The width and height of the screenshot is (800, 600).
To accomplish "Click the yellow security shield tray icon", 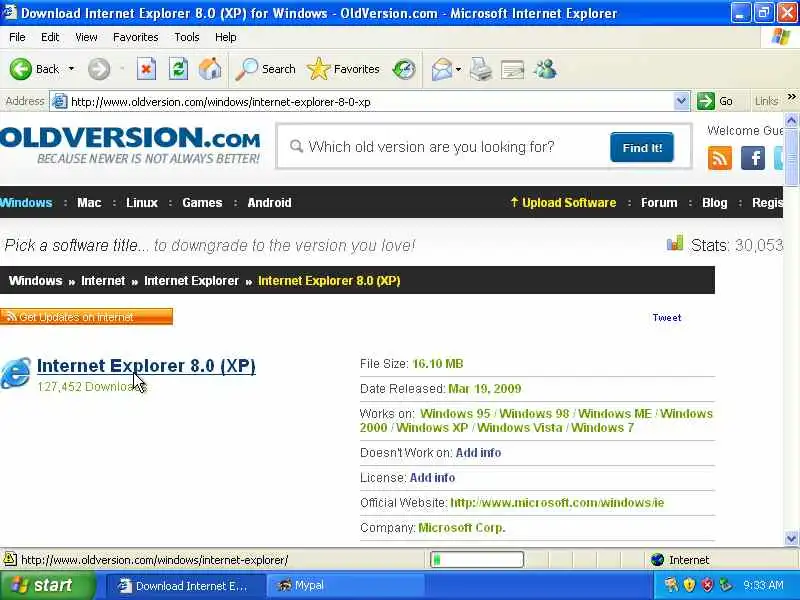I will 689,585.
